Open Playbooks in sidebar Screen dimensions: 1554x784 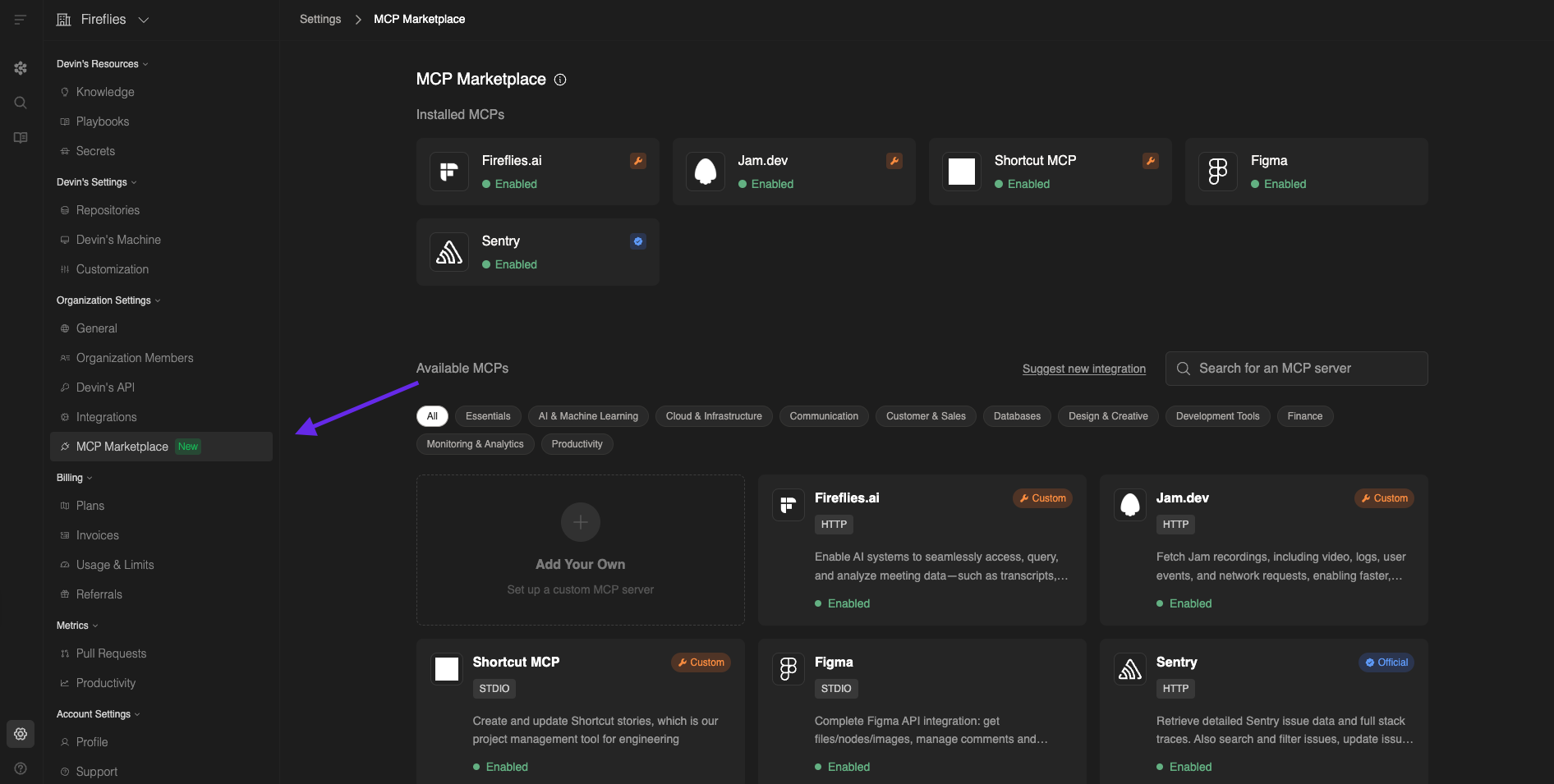point(161,121)
